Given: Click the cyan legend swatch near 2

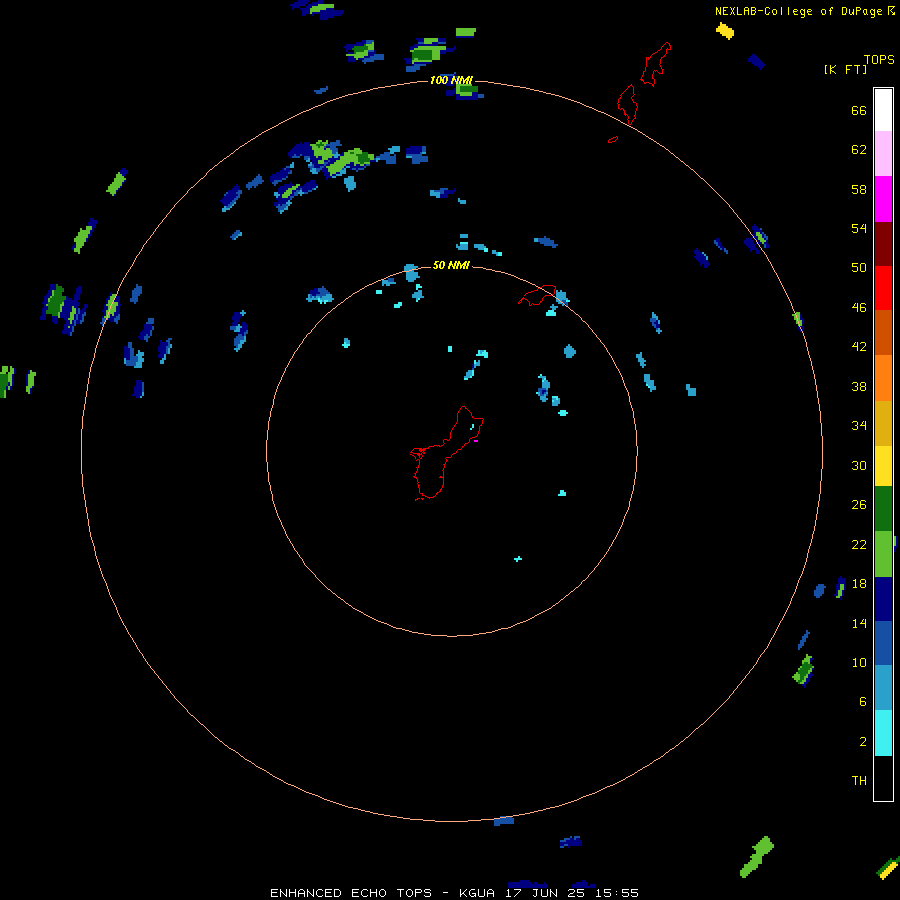Looking at the screenshot, I should pos(883,733).
